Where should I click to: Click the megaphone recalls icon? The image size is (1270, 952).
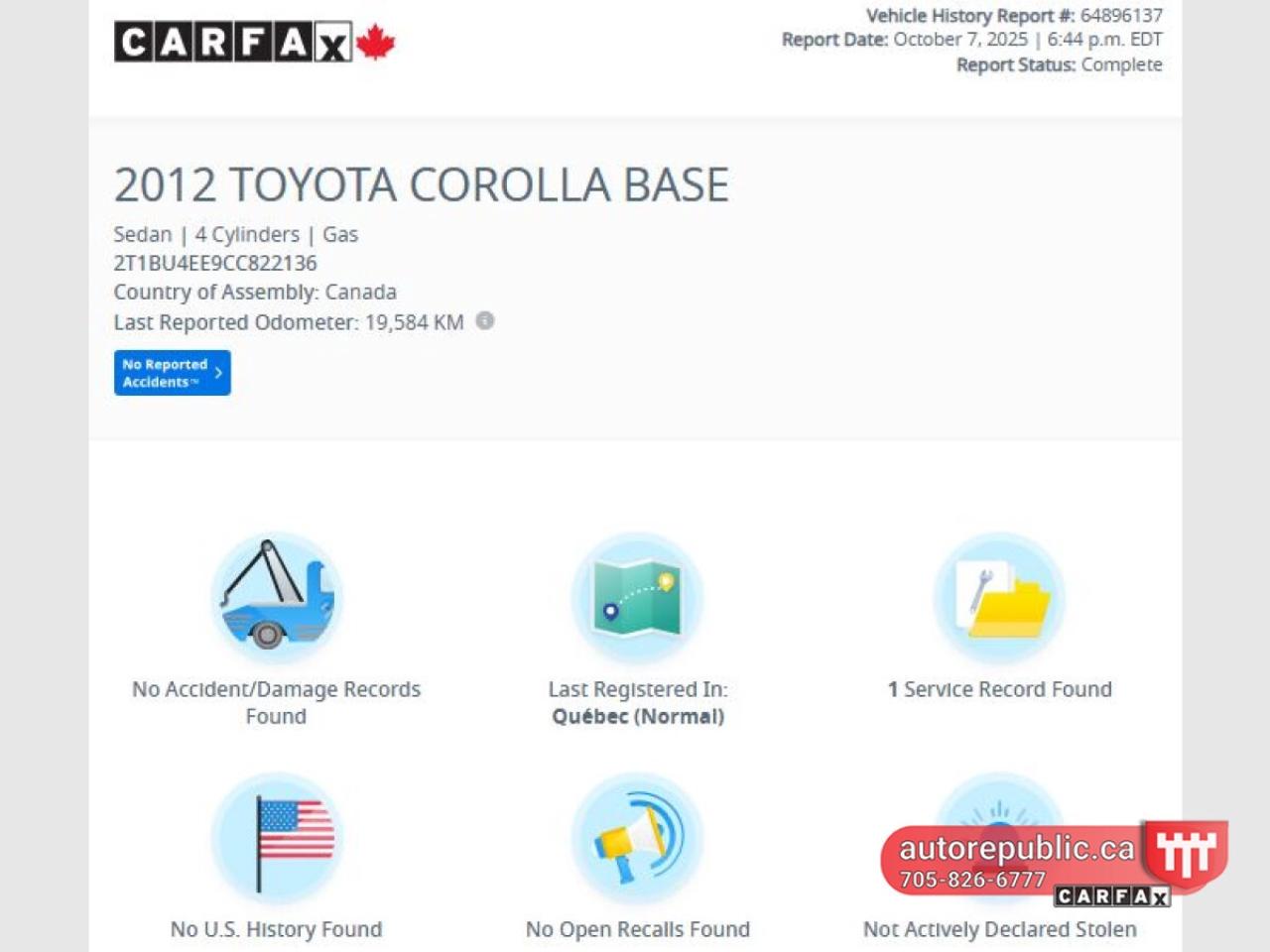click(637, 838)
